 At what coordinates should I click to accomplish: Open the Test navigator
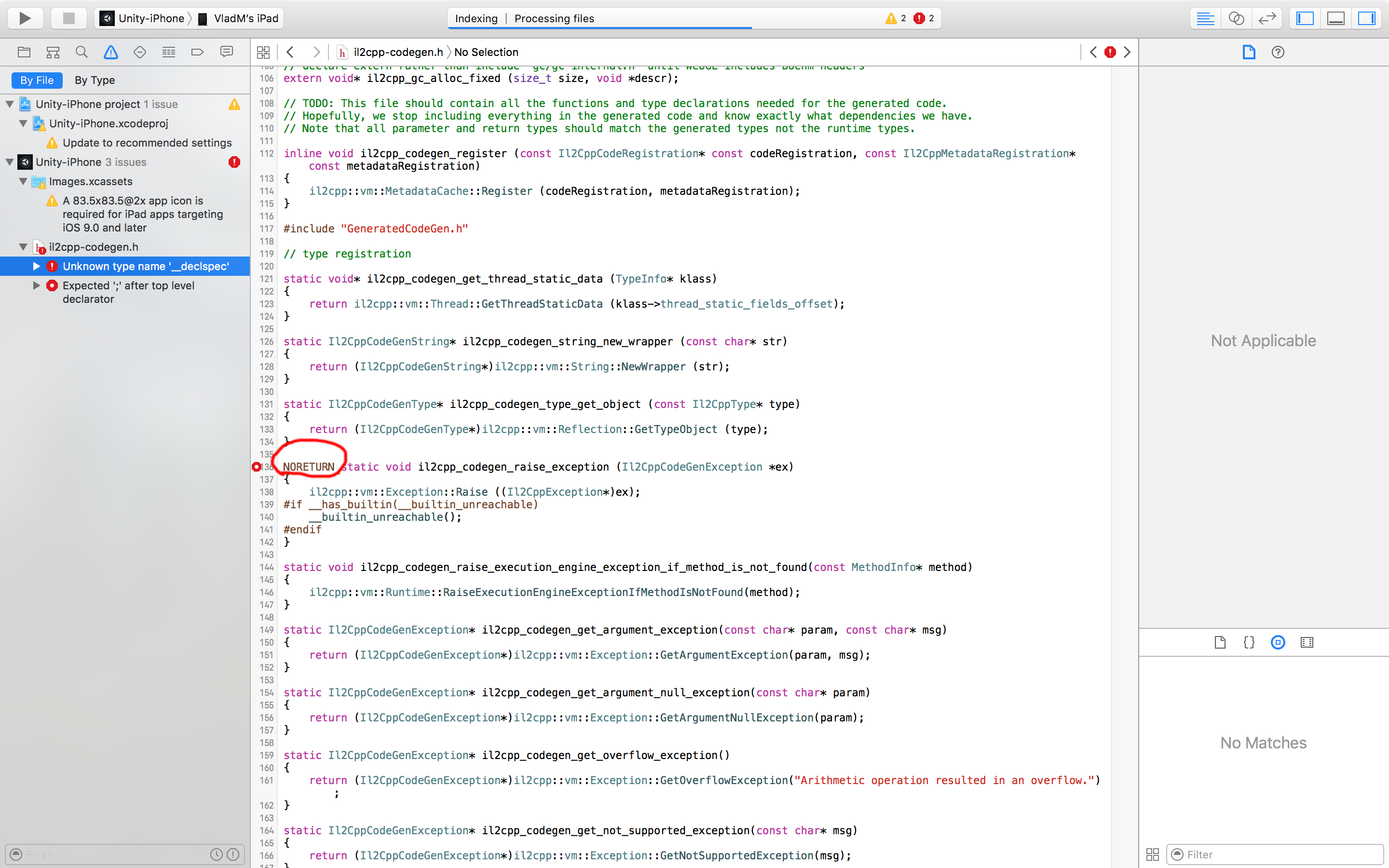click(x=139, y=52)
